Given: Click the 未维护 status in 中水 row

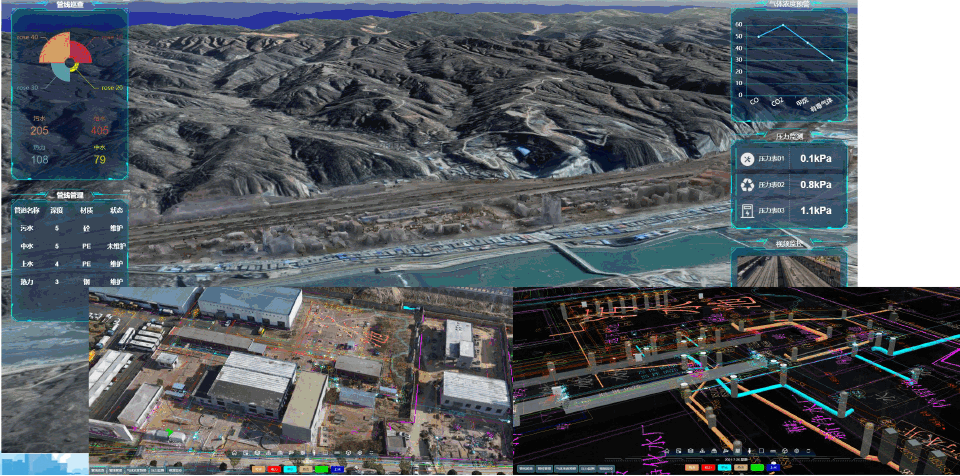Looking at the screenshot, I should tap(115, 246).
